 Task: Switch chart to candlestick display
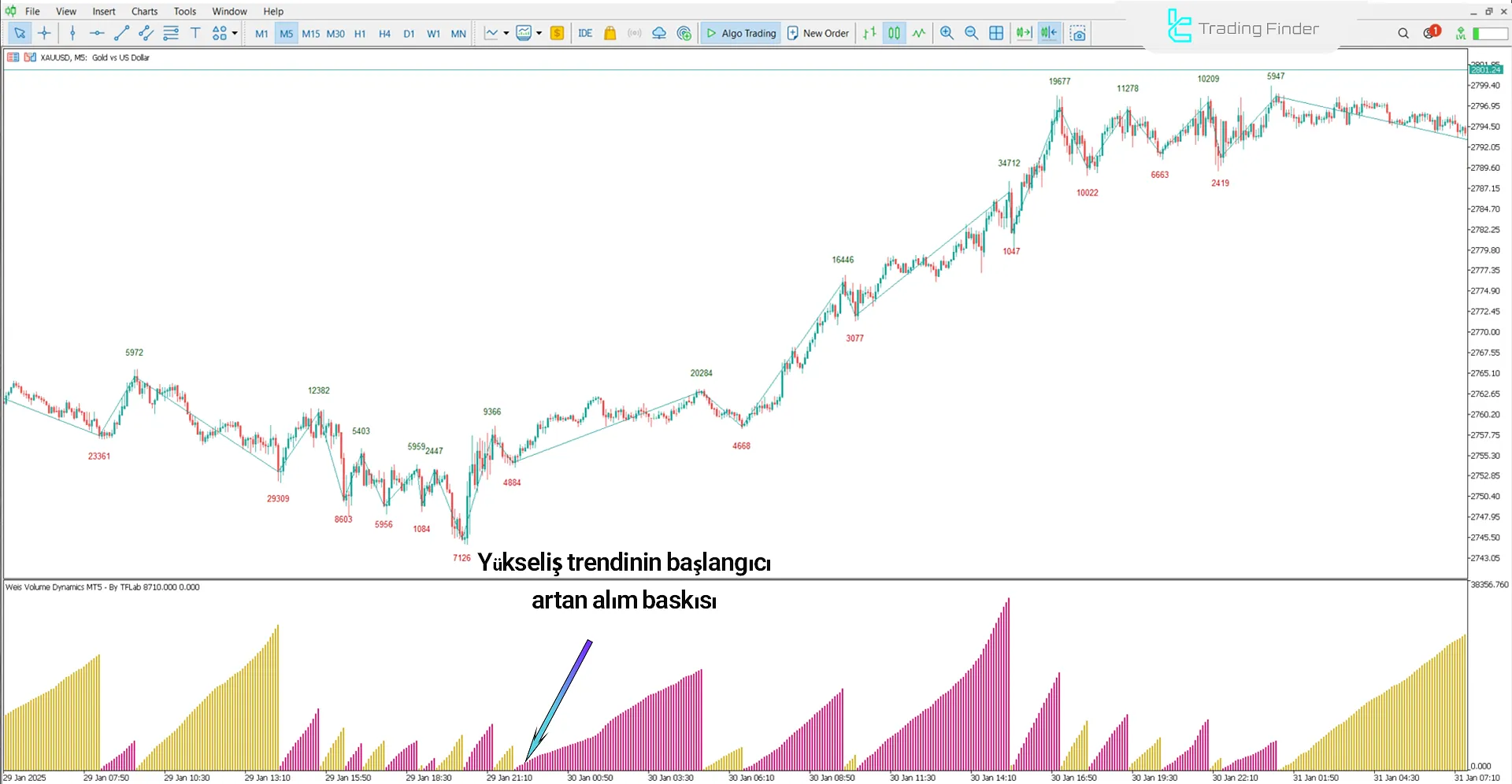pos(894,33)
